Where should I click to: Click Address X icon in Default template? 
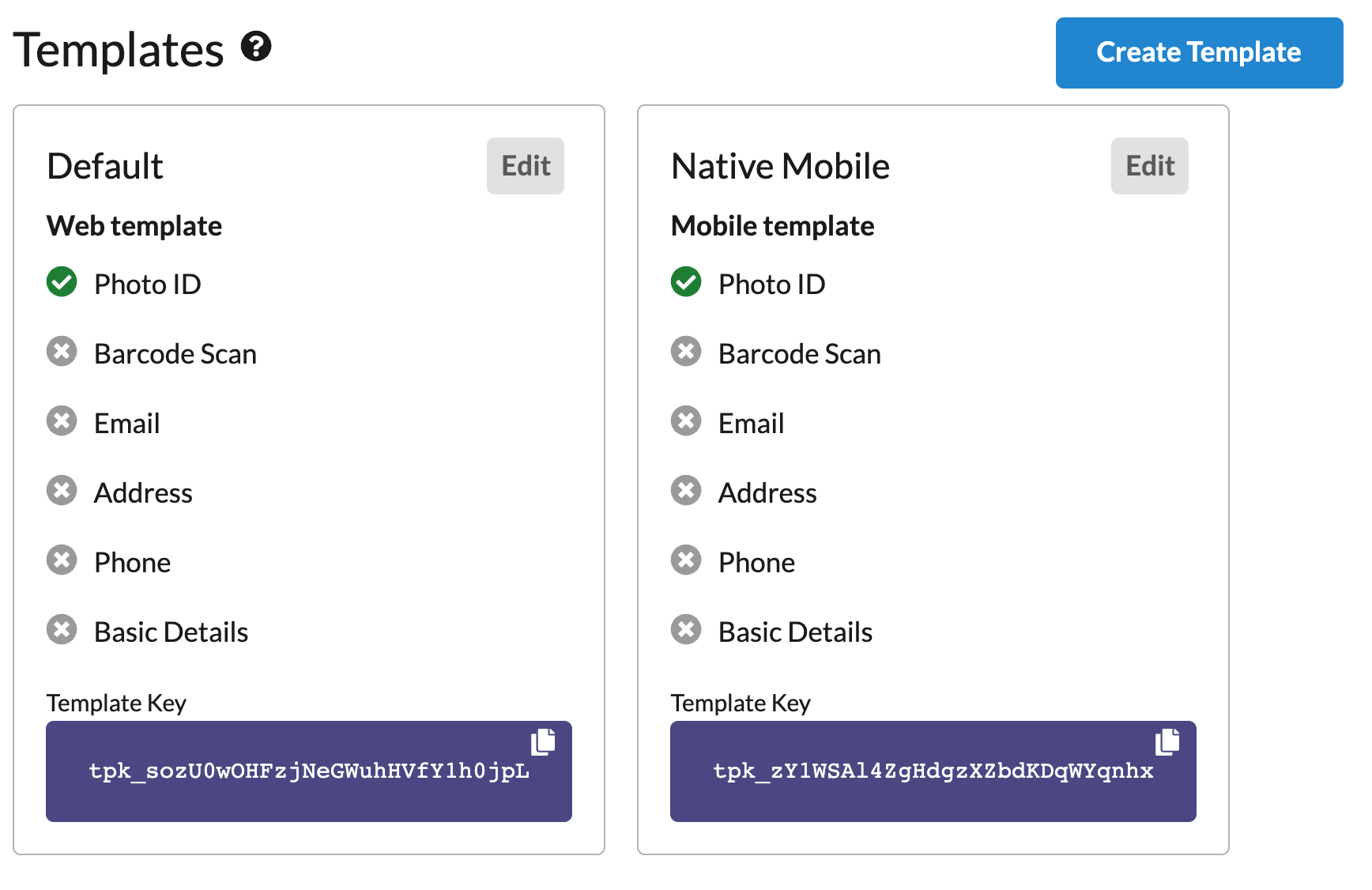[62, 490]
